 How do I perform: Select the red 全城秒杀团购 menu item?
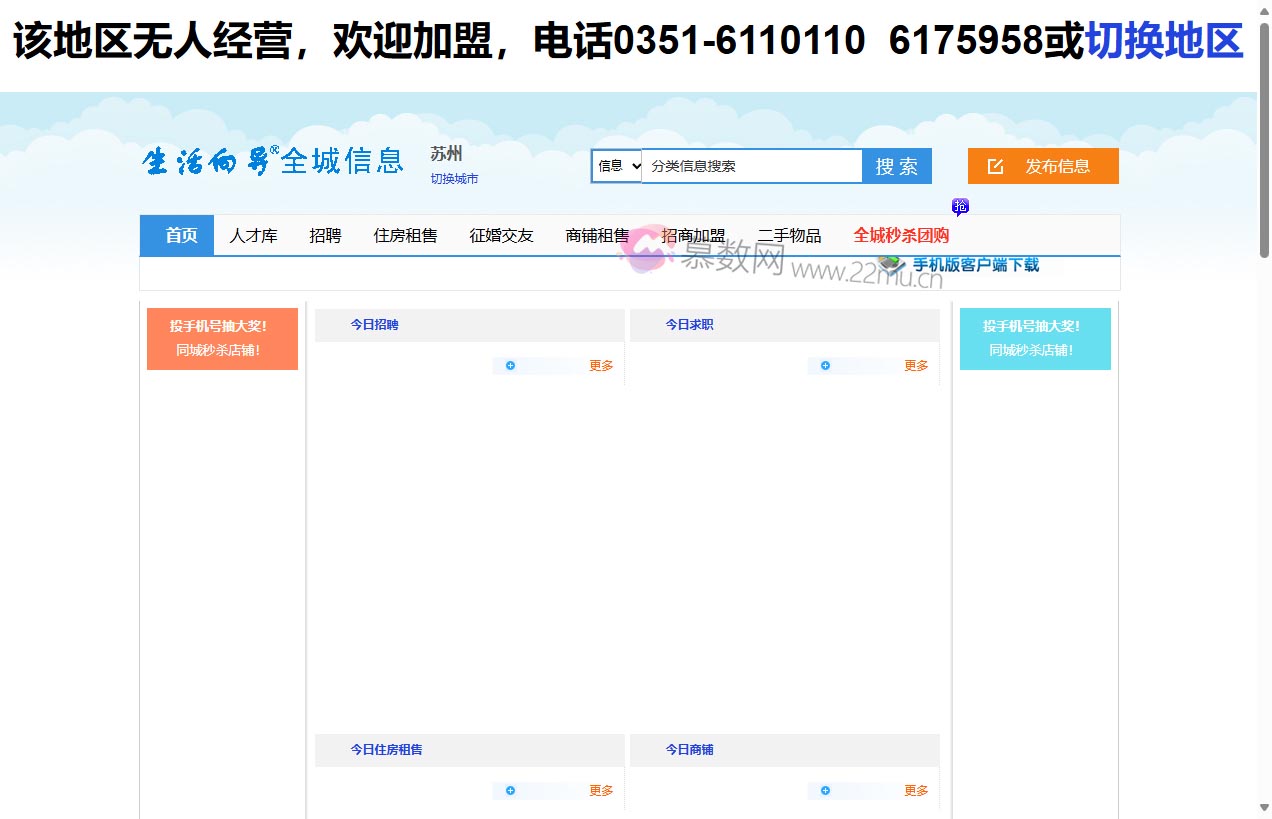[902, 235]
